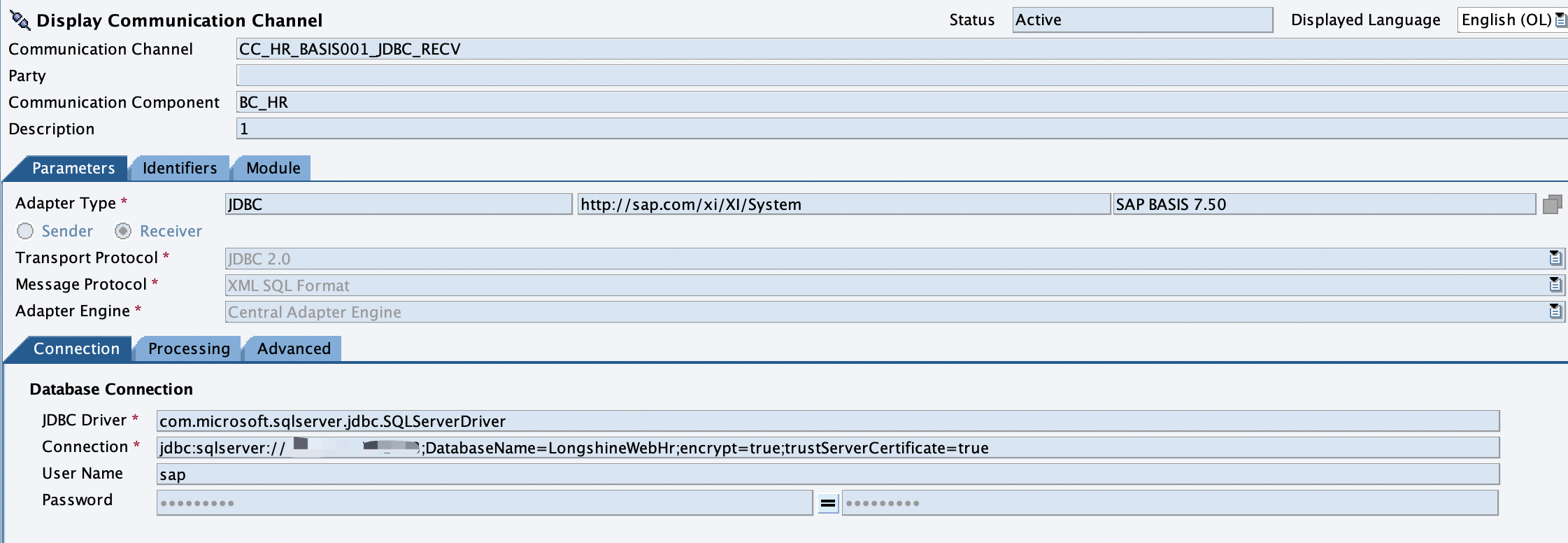Switch to the Module tab
The height and width of the screenshot is (543, 1568).
(273, 168)
